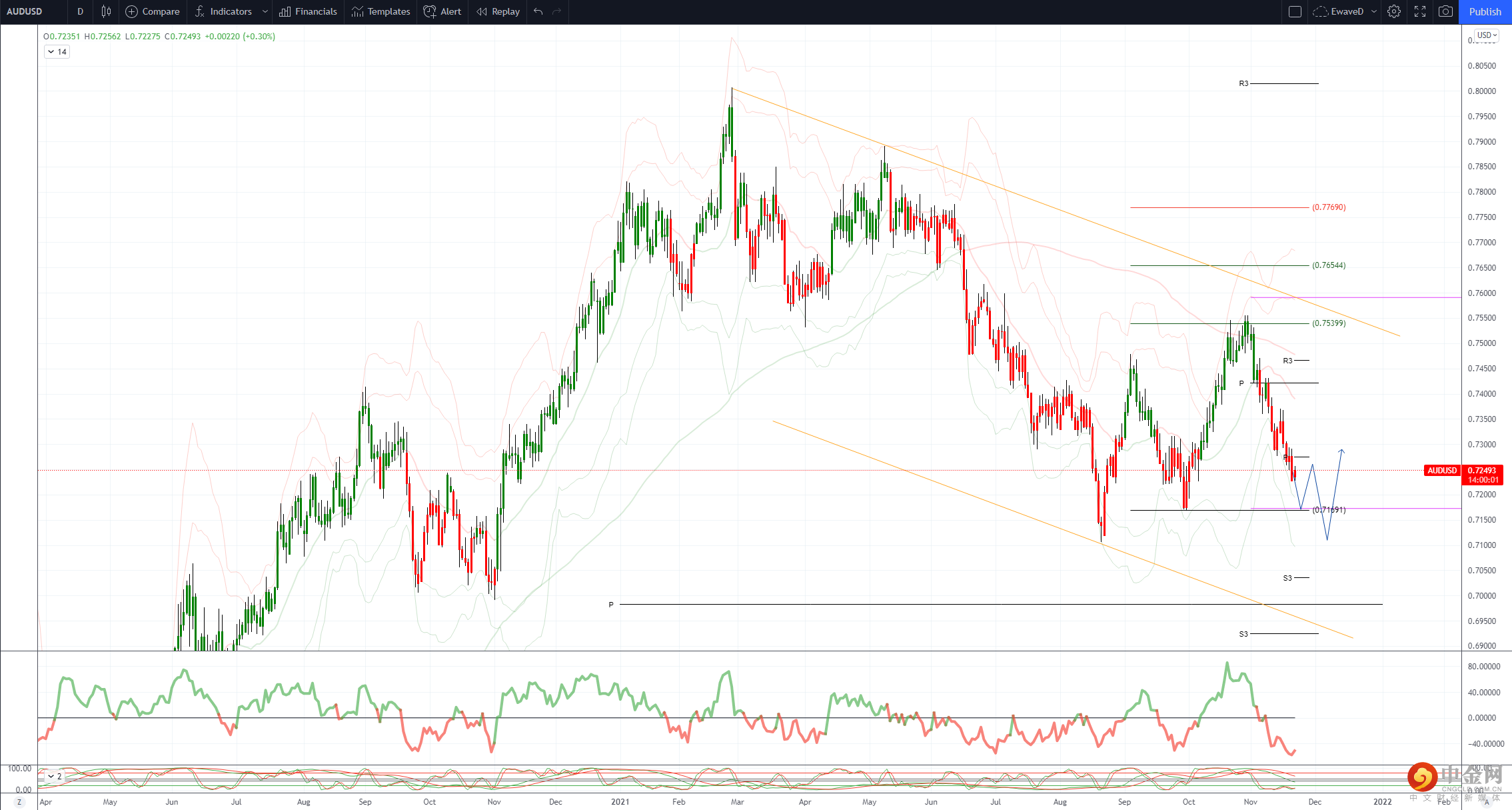
Task: Change the D timeframe interval
Action: click(81, 11)
